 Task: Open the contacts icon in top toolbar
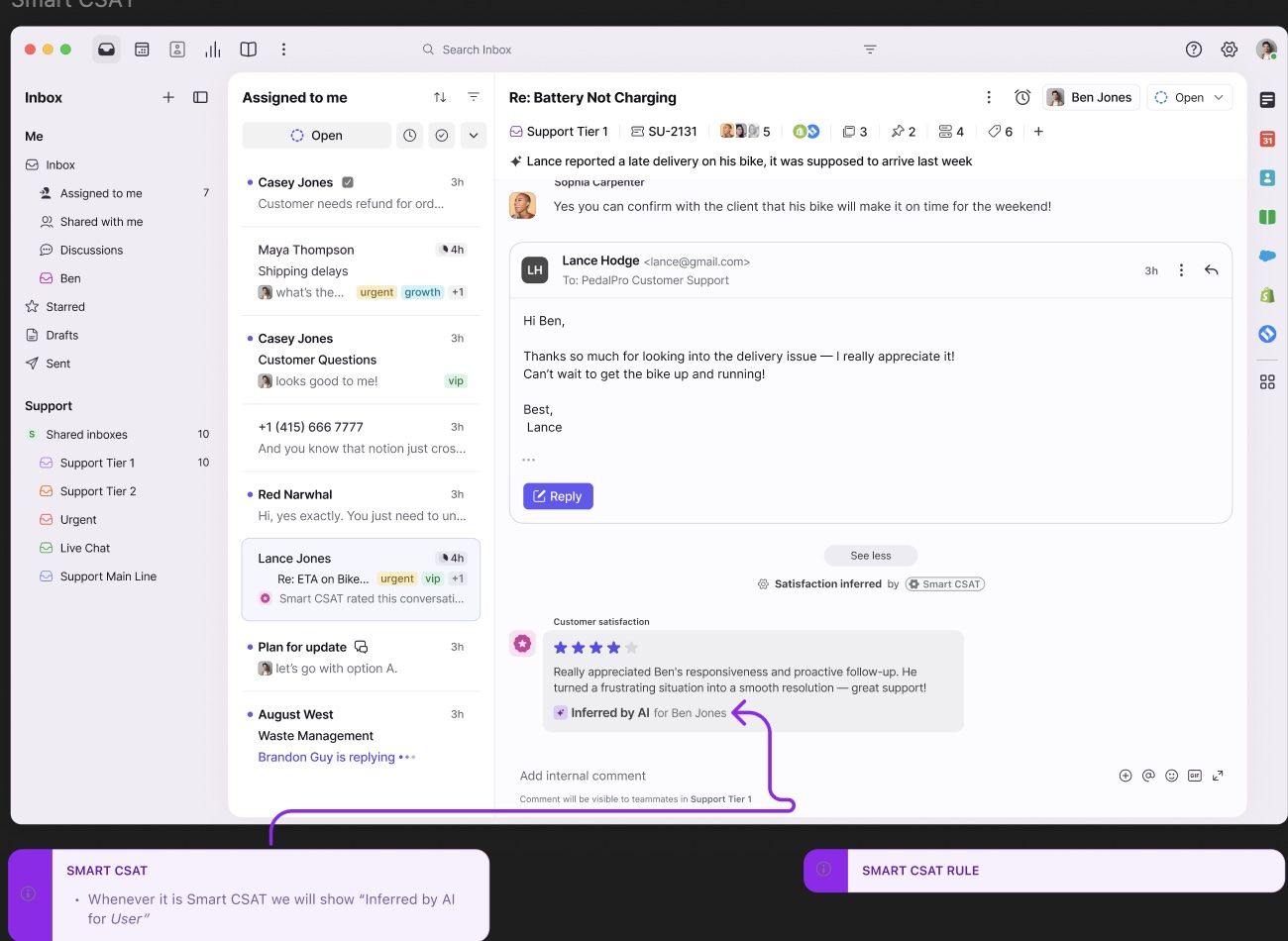pyautogui.click(x=177, y=50)
